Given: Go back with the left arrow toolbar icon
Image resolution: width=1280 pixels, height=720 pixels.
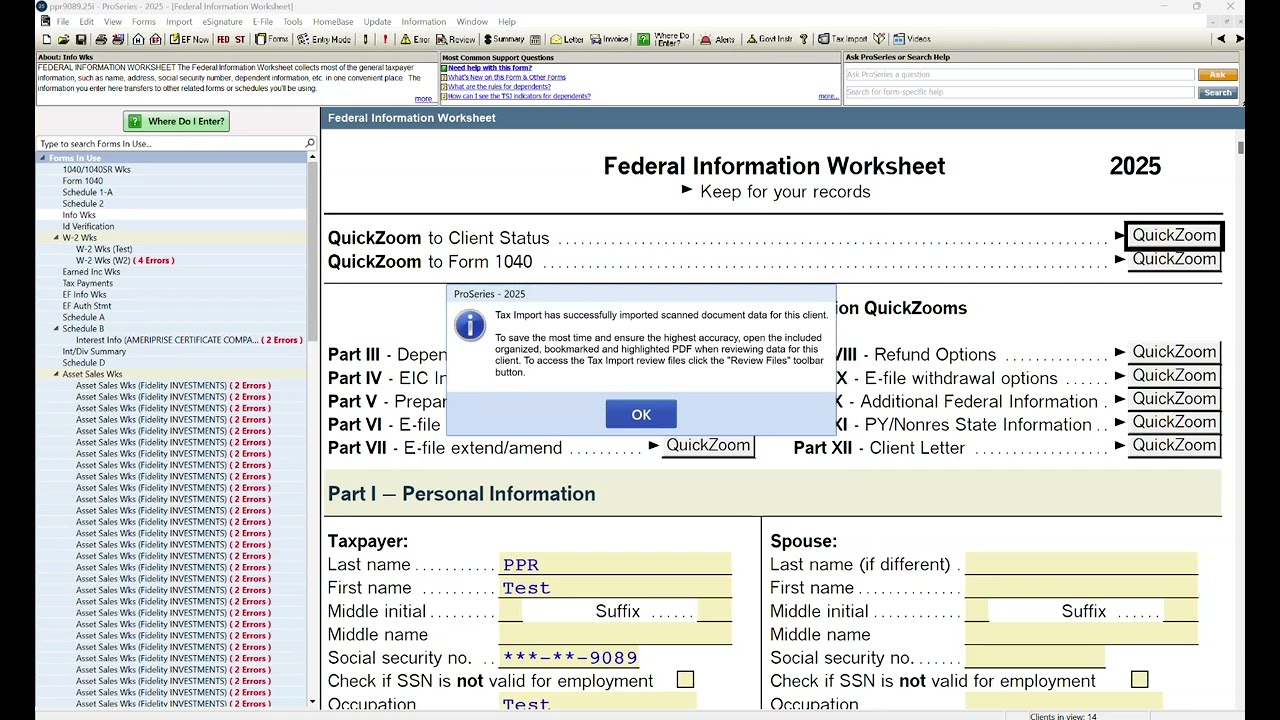Looking at the screenshot, I should tap(1221, 39).
